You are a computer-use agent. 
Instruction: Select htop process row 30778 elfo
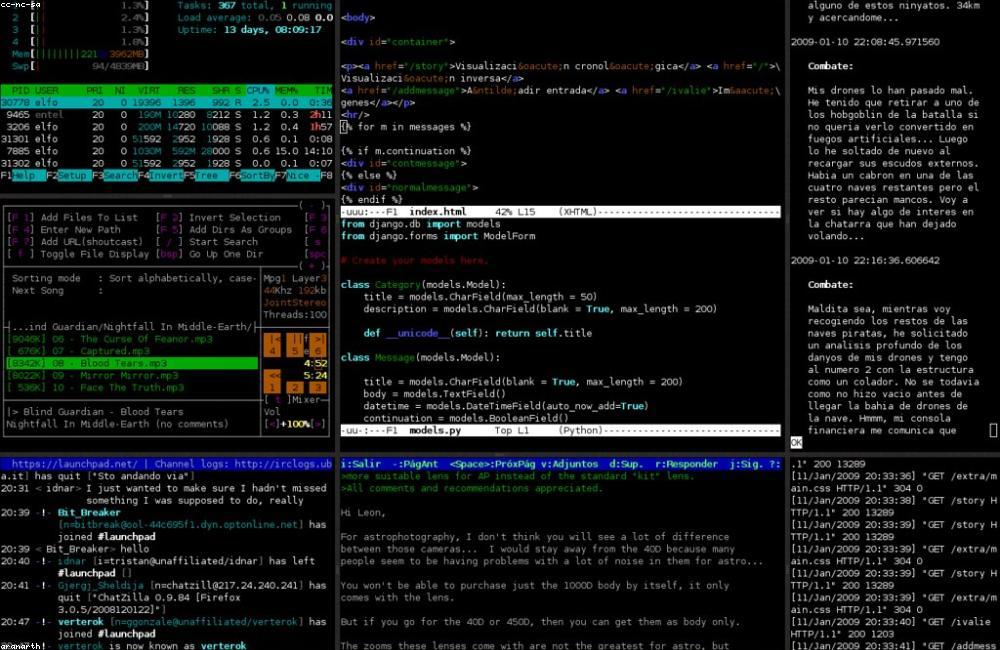click(x=166, y=103)
